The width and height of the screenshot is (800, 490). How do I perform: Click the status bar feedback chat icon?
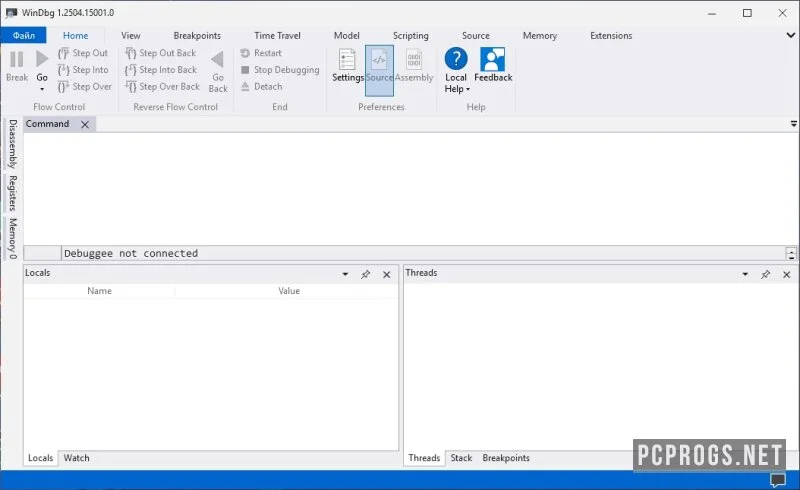click(778, 480)
